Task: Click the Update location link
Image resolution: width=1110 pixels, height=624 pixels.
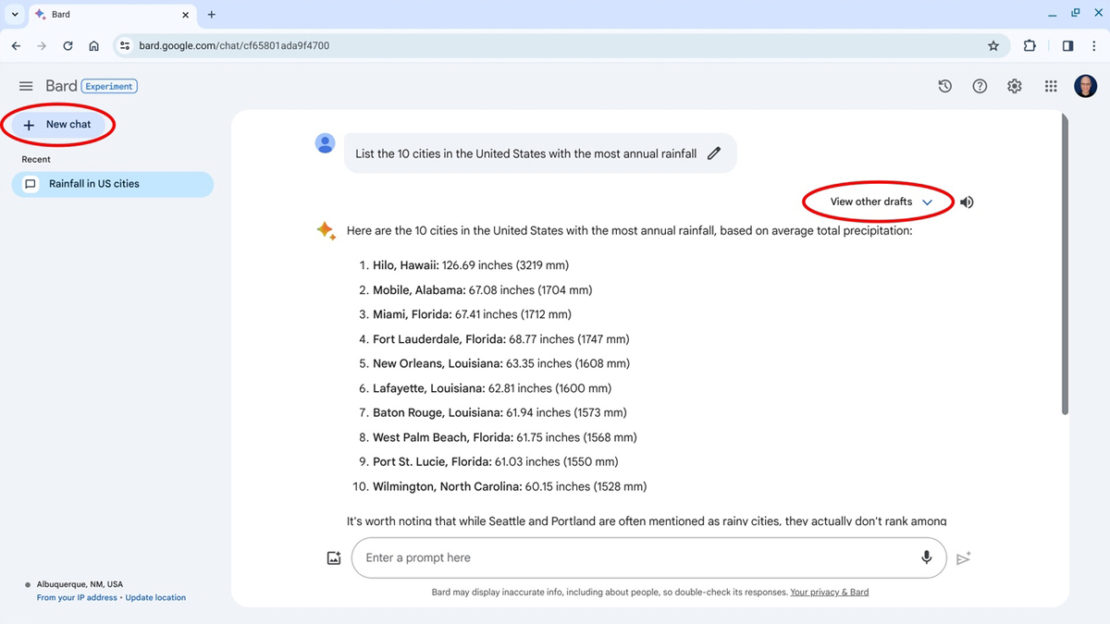Action: 156,596
